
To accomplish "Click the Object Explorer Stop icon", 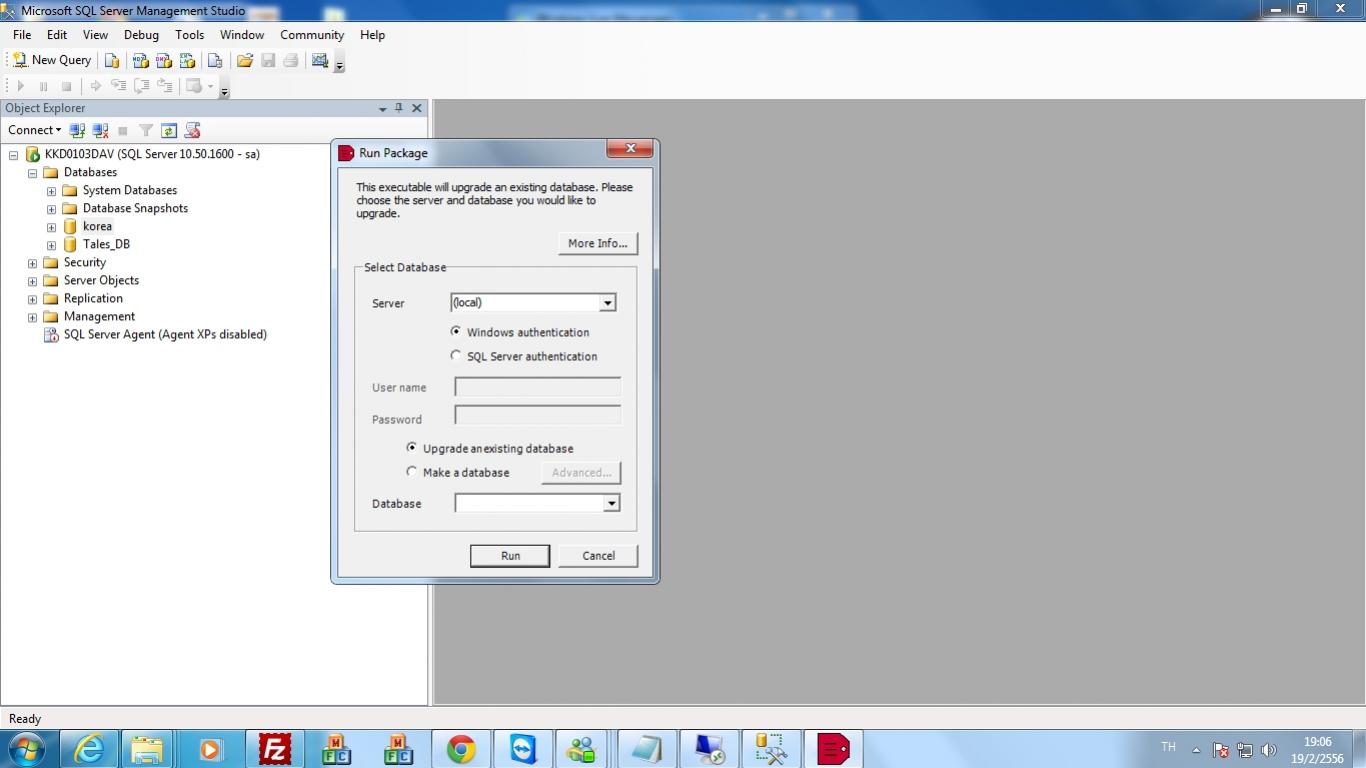I will 123,130.
